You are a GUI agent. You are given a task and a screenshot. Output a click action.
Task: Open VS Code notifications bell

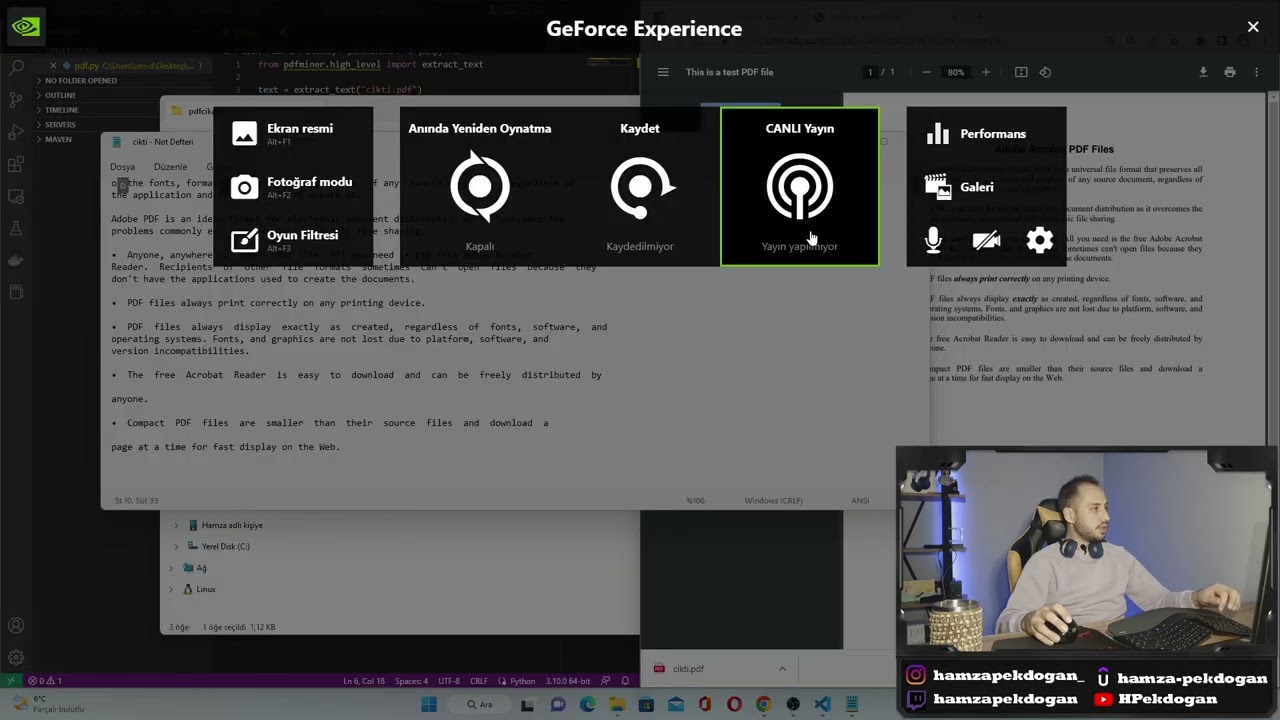click(625, 681)
